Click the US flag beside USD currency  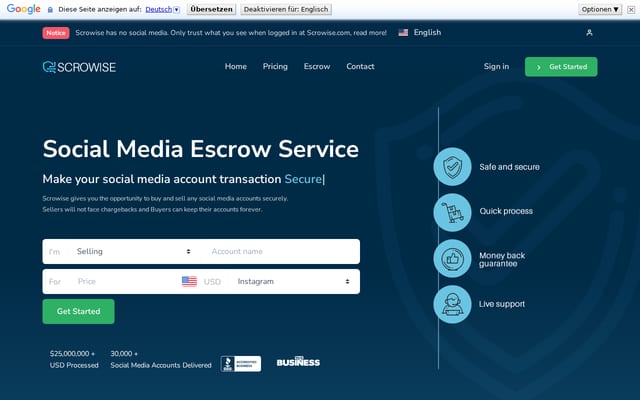pos(189,282)
